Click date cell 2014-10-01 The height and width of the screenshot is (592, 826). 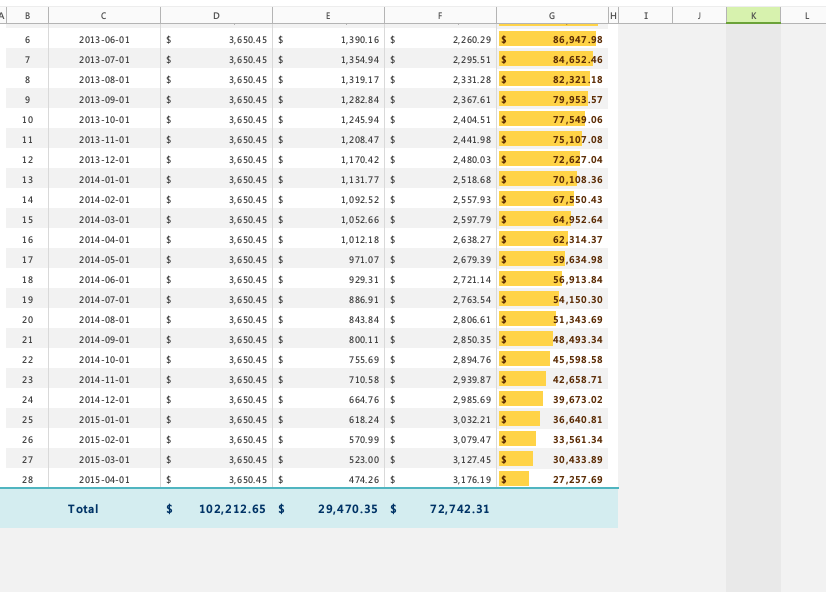pos(104,360)
